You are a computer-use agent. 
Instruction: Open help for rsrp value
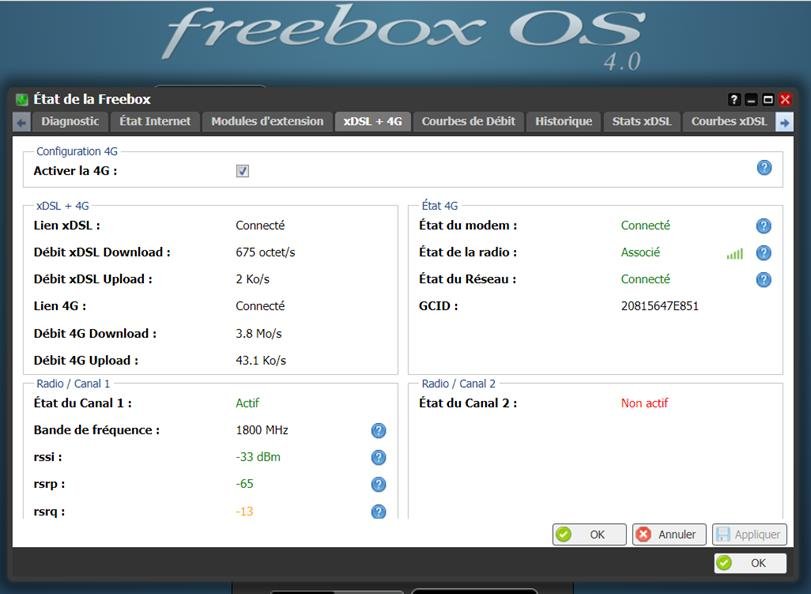pos(379,484)
